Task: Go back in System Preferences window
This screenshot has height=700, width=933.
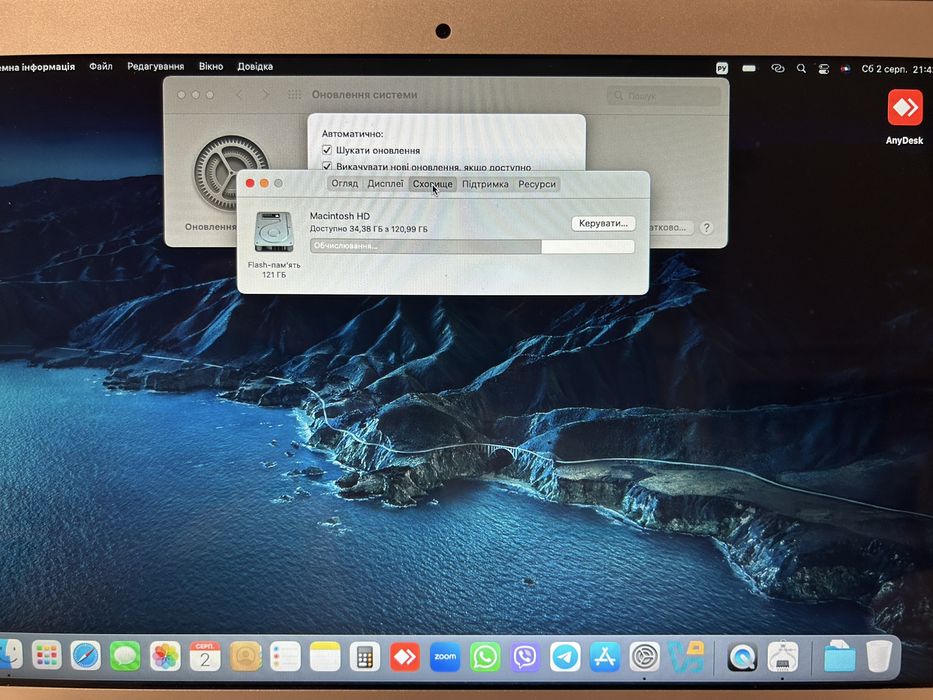Action: click(239, 95)
